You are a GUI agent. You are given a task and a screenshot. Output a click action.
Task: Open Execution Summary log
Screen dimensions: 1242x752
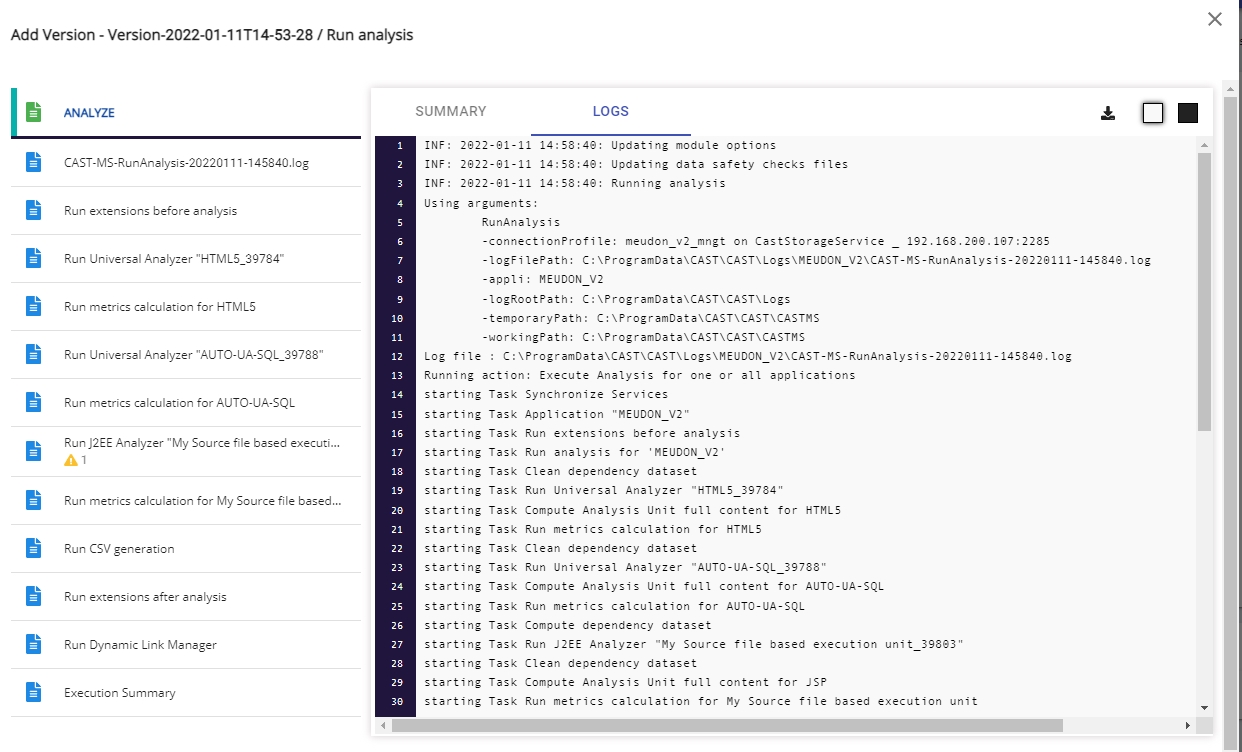(x=186, y=692)
